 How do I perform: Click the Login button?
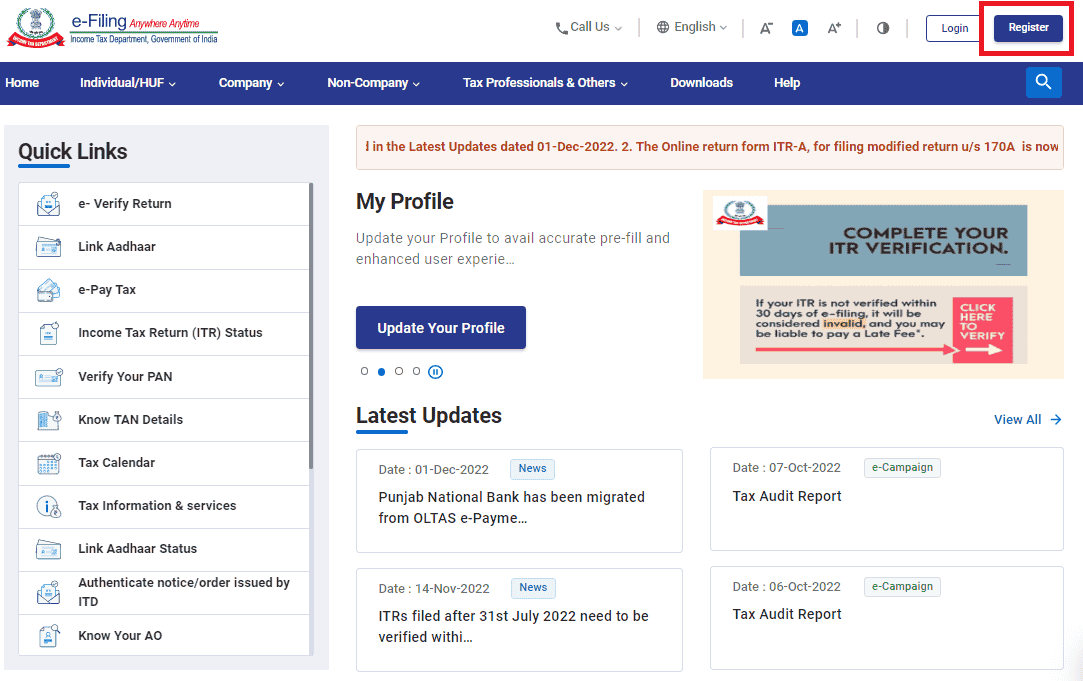click(x=954, y=28)
